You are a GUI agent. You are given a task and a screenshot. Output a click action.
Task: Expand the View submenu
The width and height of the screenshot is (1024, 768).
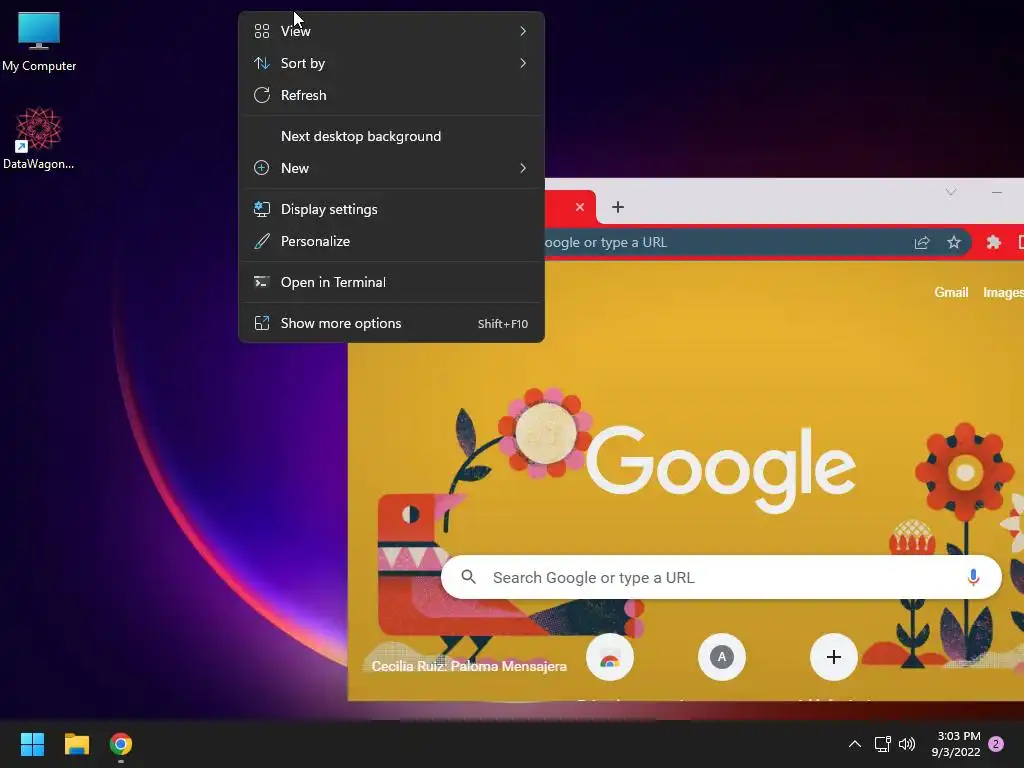391,31
